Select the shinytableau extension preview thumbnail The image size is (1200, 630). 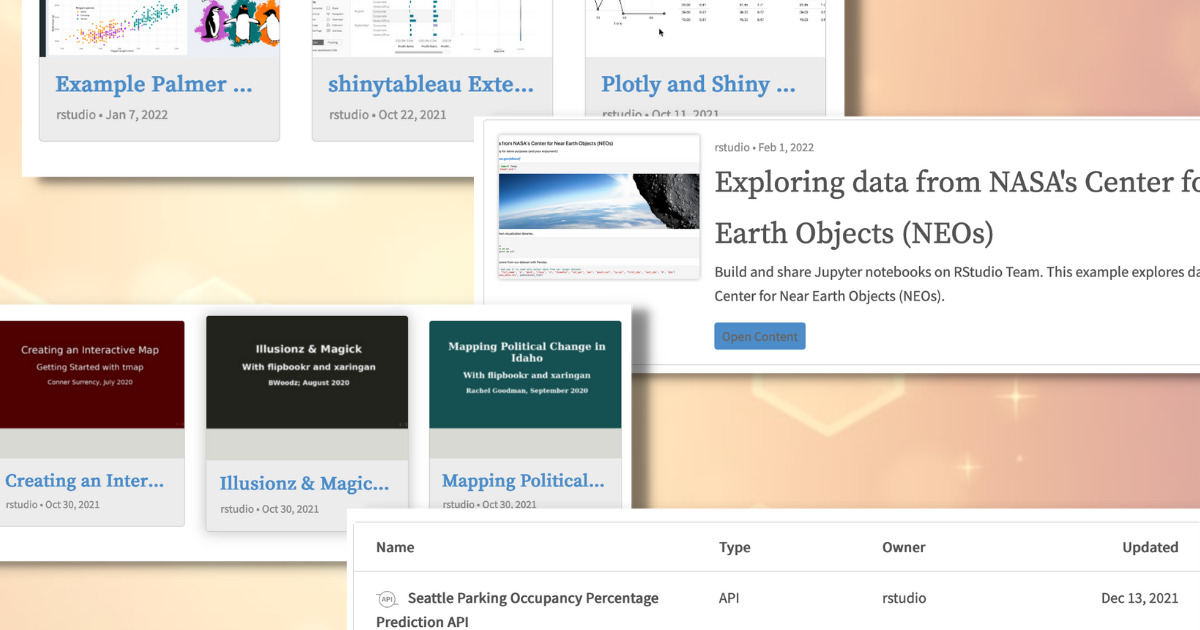(x=431, y=27)
